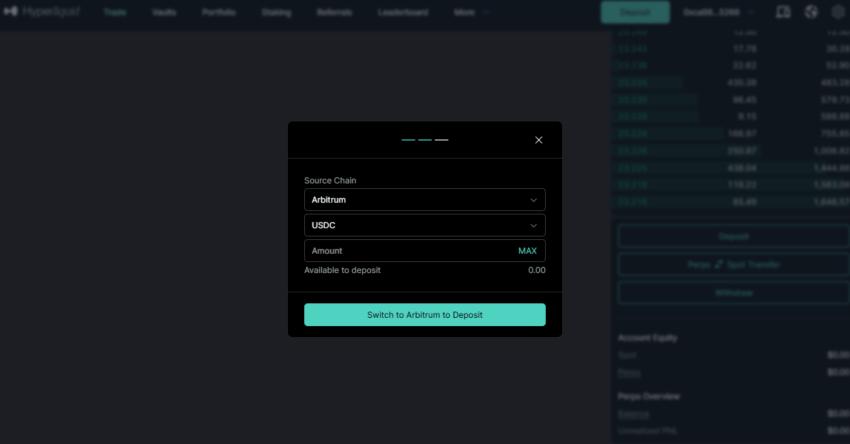Screen dimensions: 850x444
Task: Click Withdraw button in the side panel
Action: pos(733,293)
